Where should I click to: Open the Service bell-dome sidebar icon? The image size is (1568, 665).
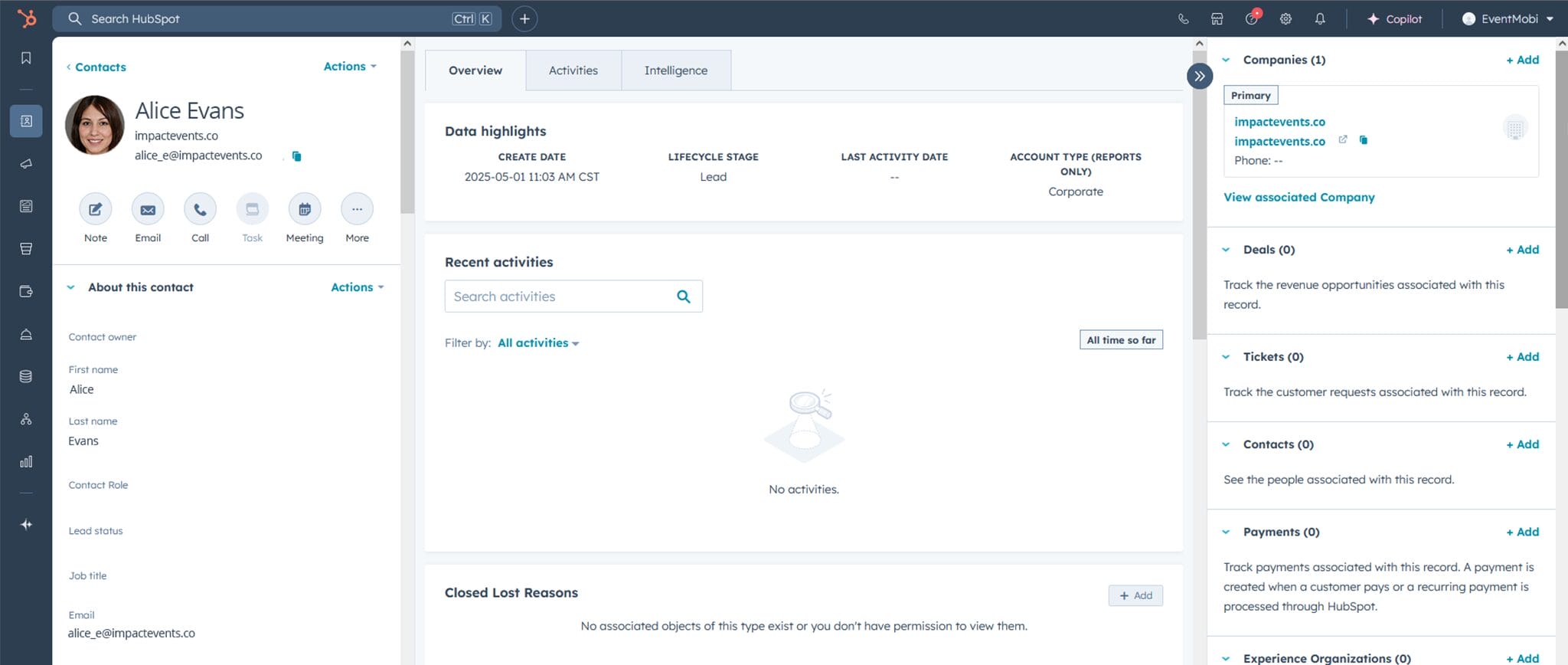click(x=26, y=334)
